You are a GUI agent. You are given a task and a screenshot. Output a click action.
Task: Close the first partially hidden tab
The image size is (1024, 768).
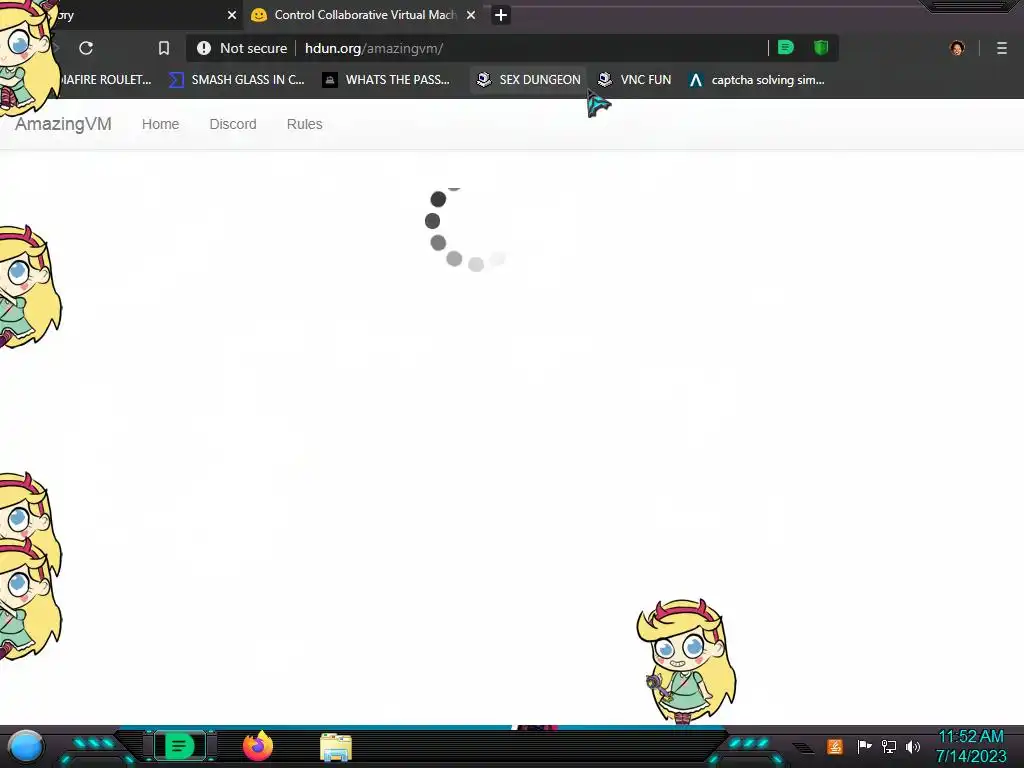point(232,15)
